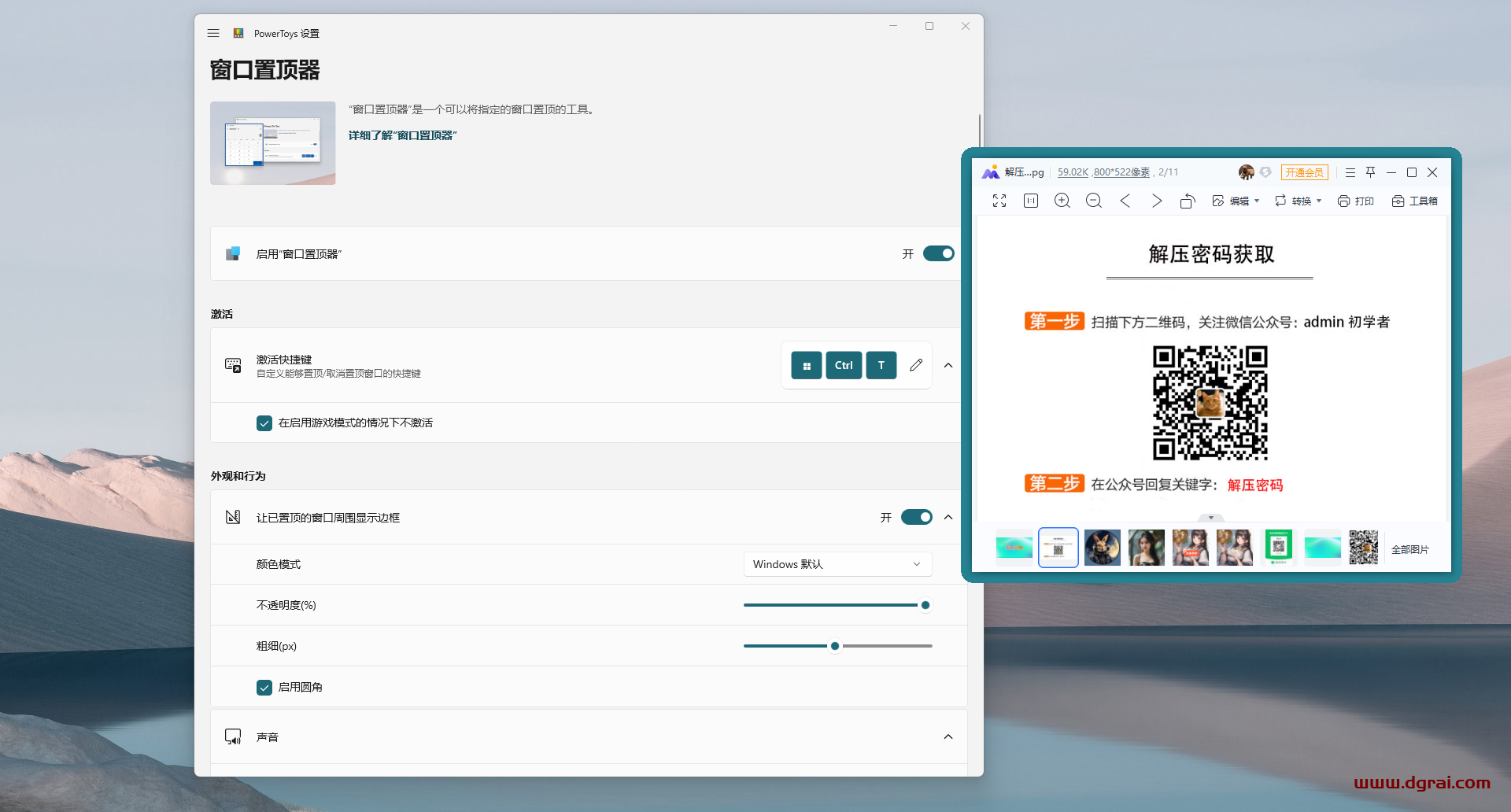Click the 2/11 image counter text

(1169, 172)
